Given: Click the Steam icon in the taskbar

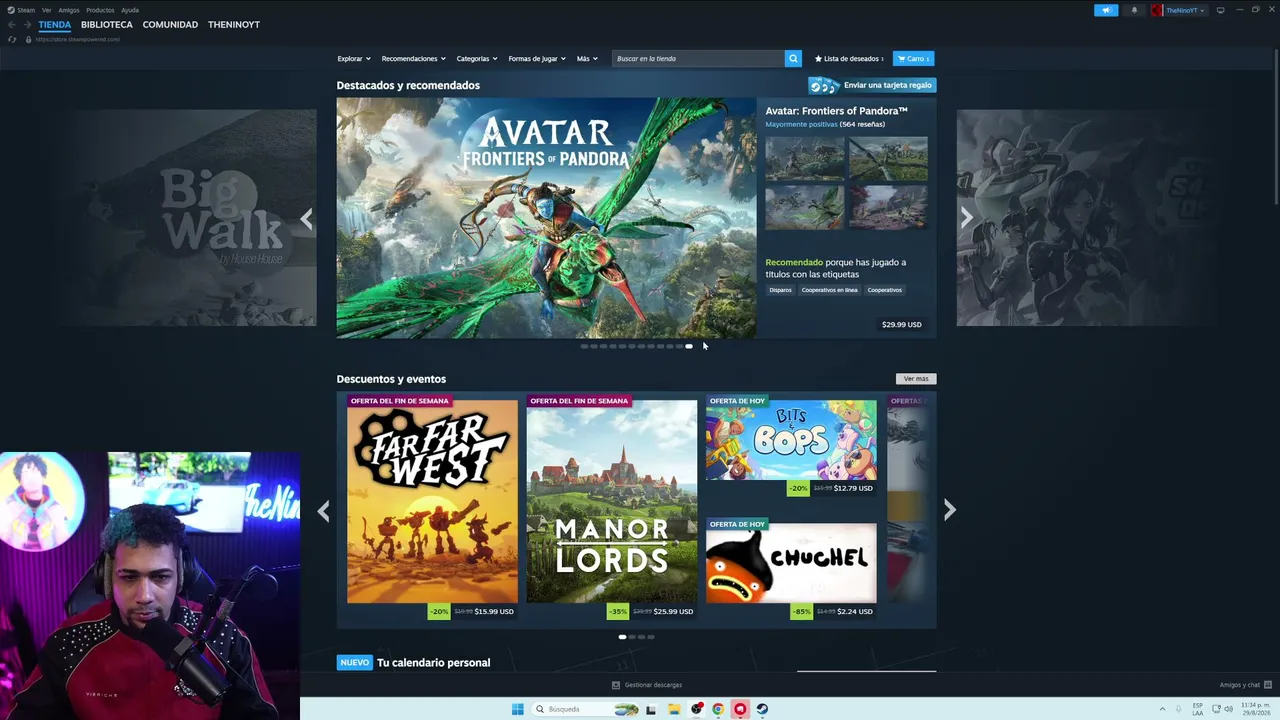Looking at the screenshot, I should point(762,709).
